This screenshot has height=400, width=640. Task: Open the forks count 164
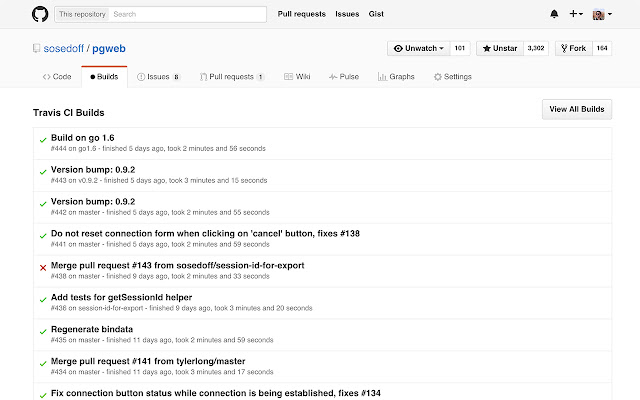click(x=602, y=48)
